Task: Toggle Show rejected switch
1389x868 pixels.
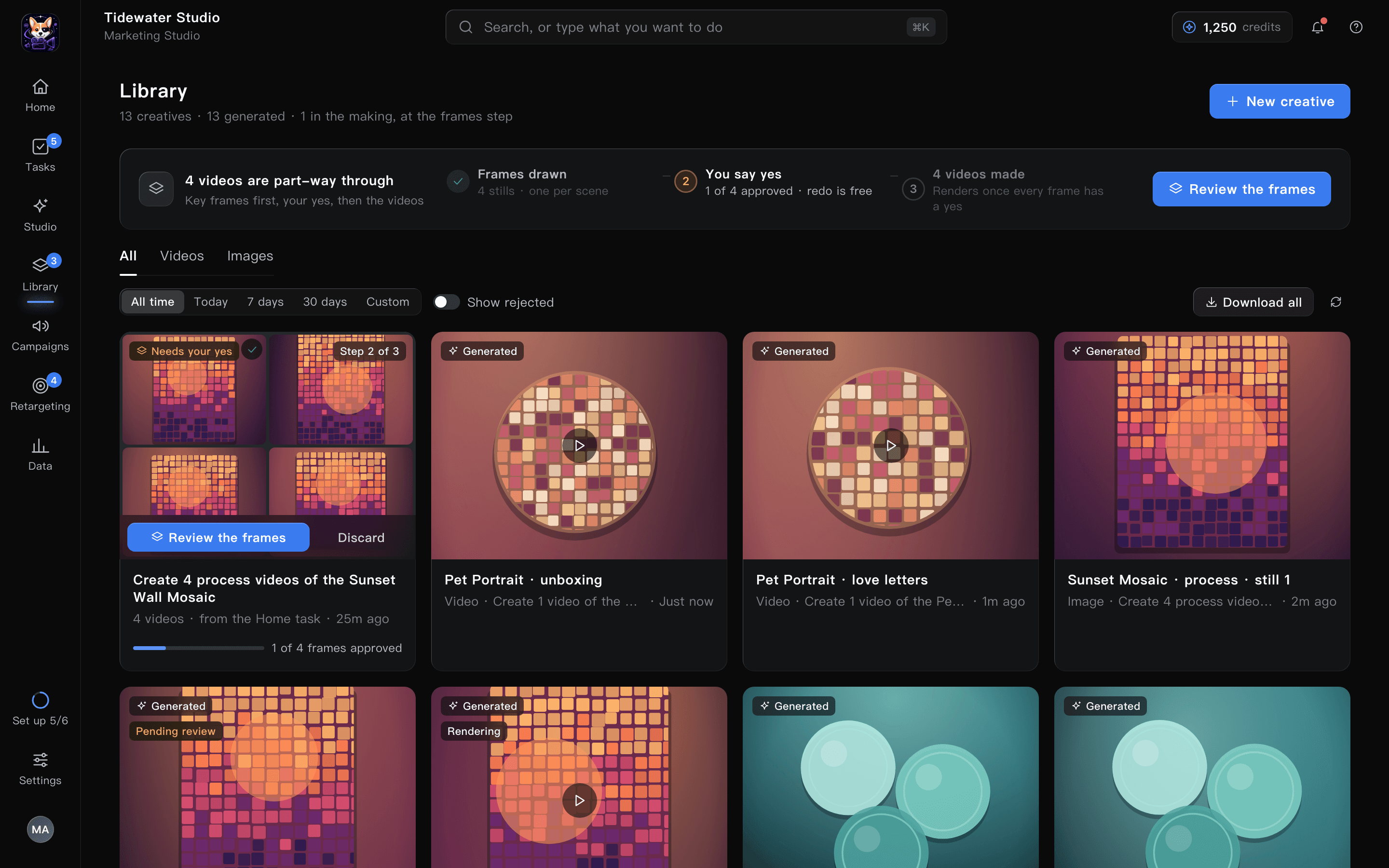Action: click(x=446, y=302)
